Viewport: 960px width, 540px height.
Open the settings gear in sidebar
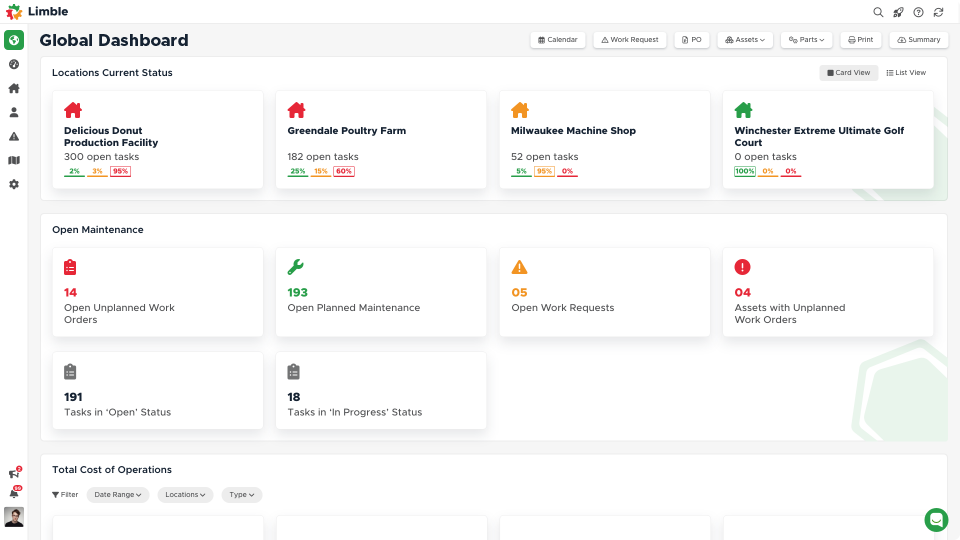tap(14, 184)
